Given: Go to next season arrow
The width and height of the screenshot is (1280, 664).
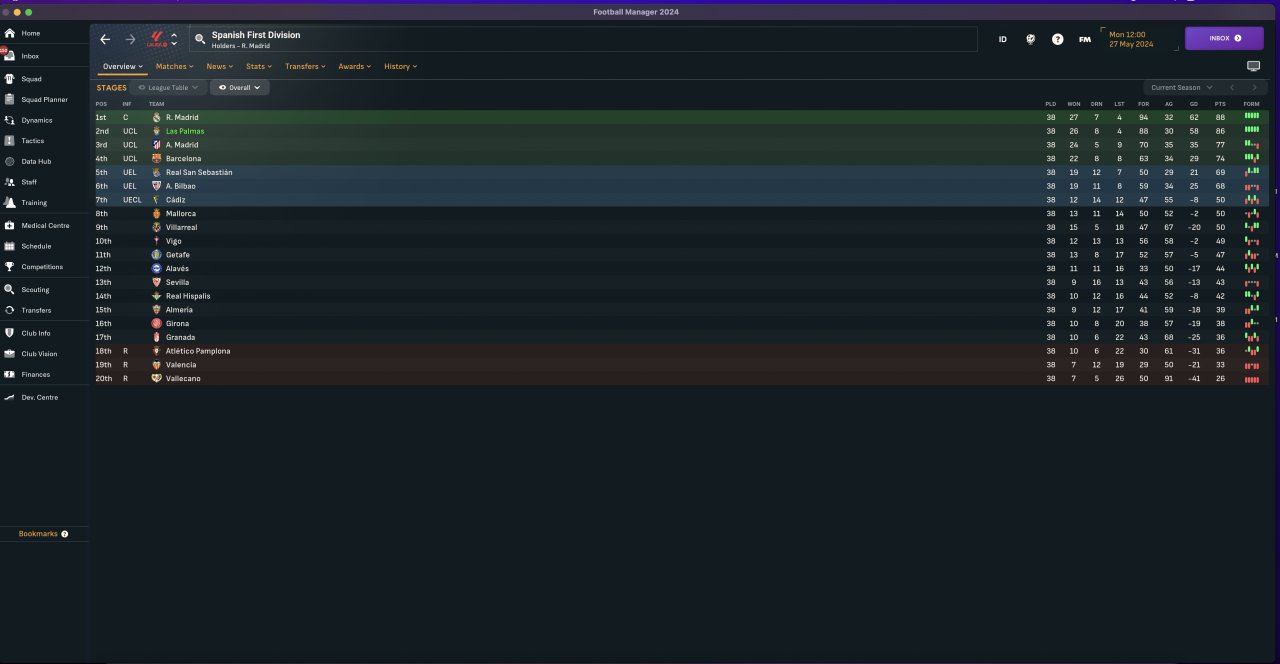Looking at the screenshot, I should tap(1254, 88).
